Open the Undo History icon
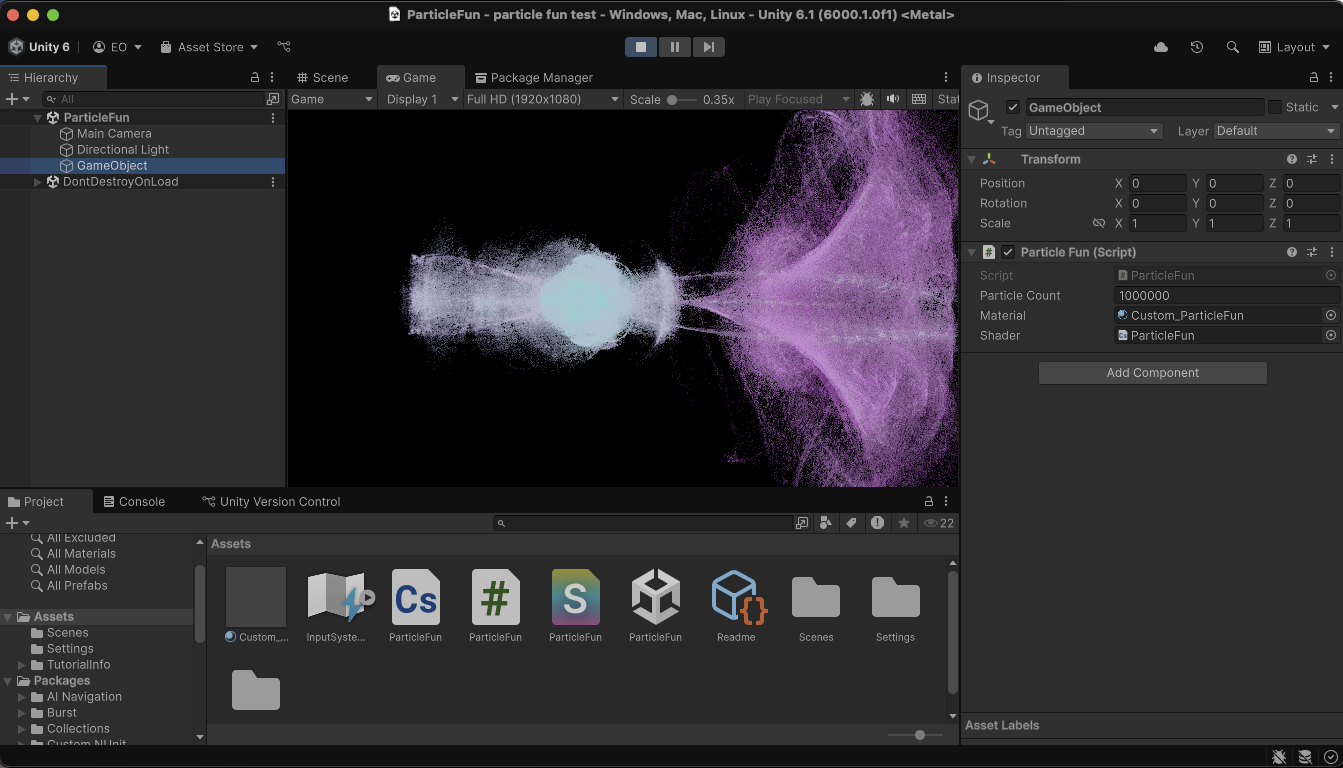 [x=1197, y=47]
